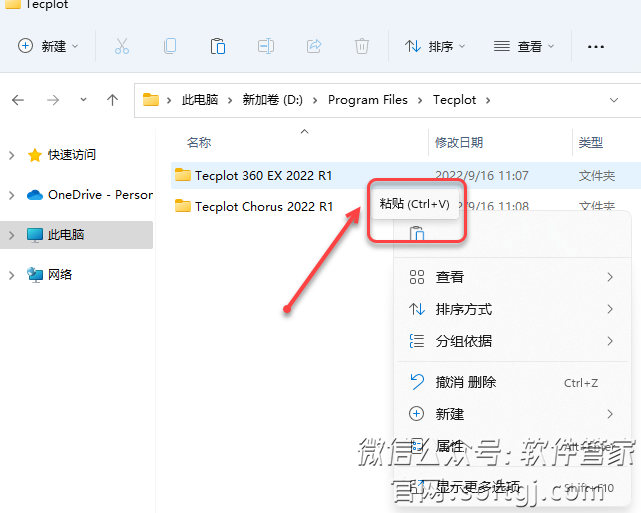This screenshot has height=513, width=641.
Task: Open address bar history dropdown
Action: 614,100
